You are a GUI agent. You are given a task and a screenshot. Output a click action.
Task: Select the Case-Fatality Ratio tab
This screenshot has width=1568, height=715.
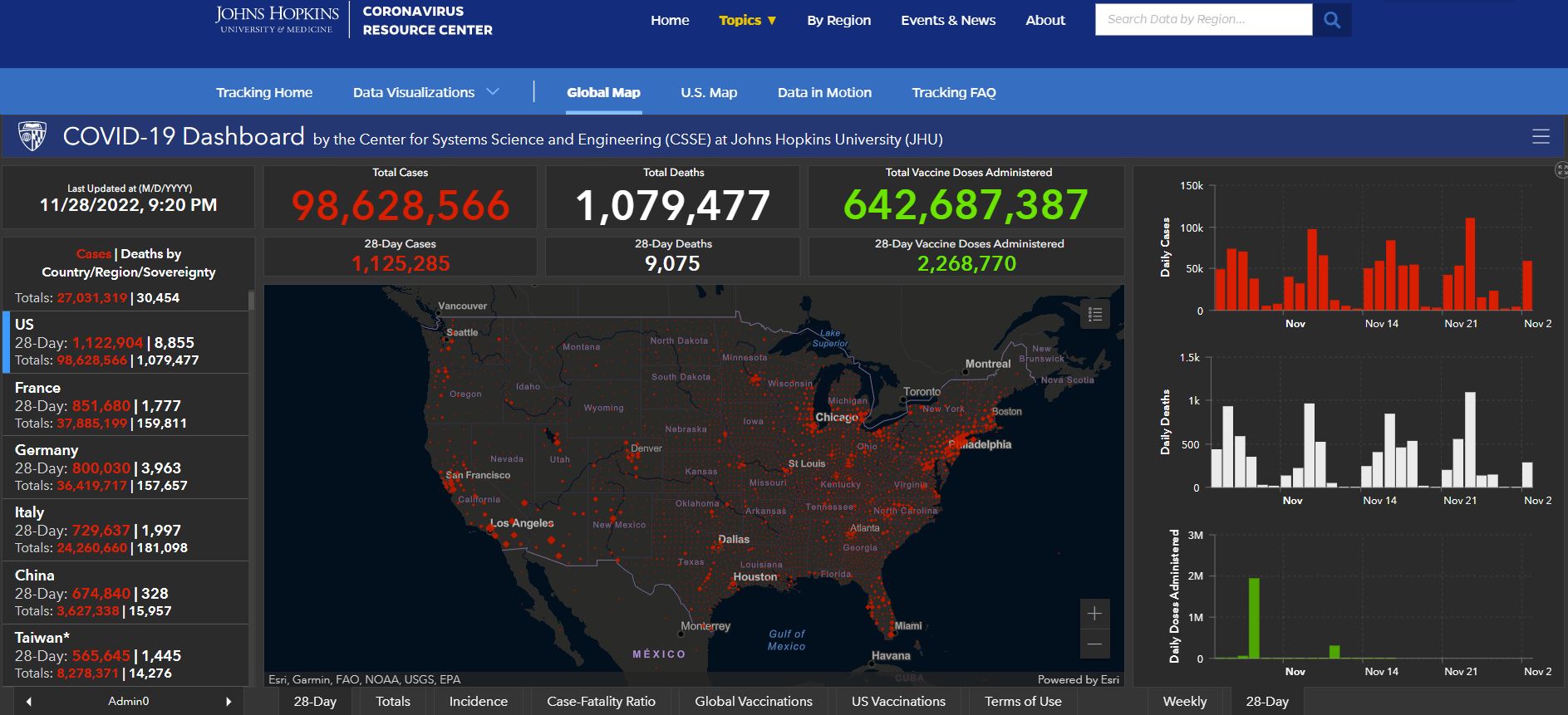click(601, 702)
